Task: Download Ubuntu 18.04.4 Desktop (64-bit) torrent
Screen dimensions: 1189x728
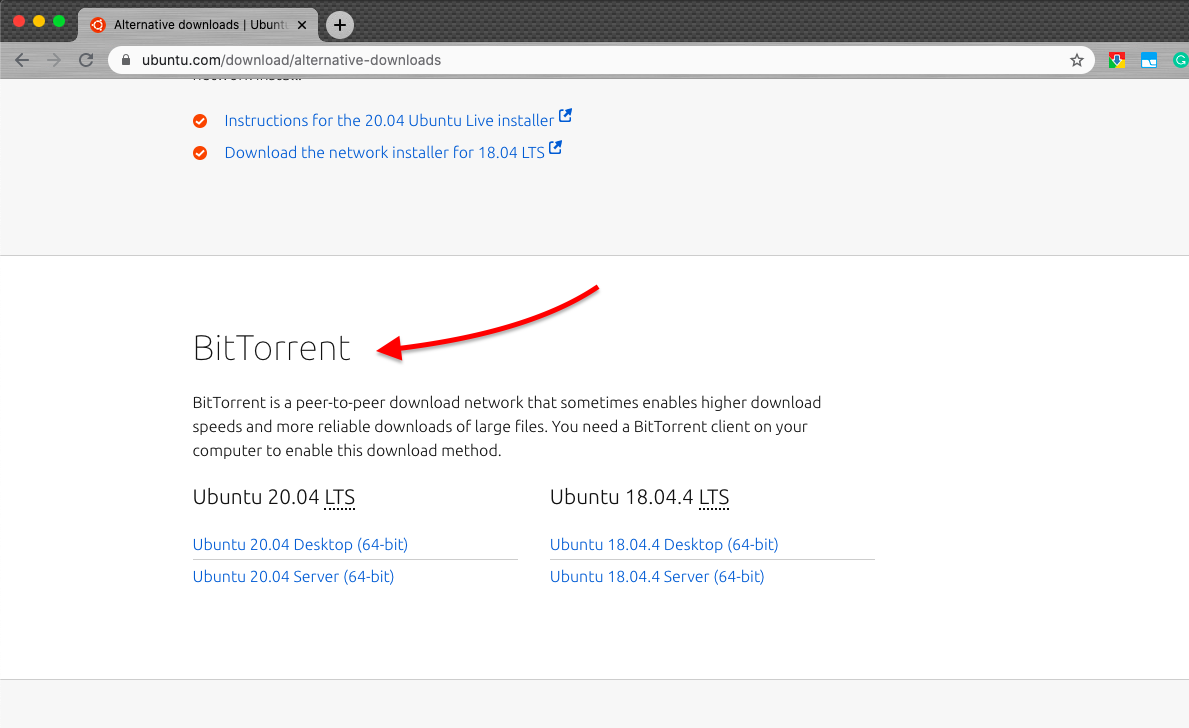Action: 664,544
